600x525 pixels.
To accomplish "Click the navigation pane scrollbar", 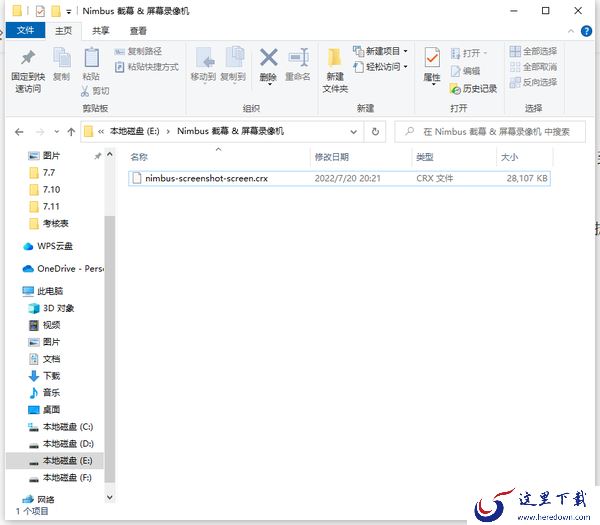I will tap(109, 349).
